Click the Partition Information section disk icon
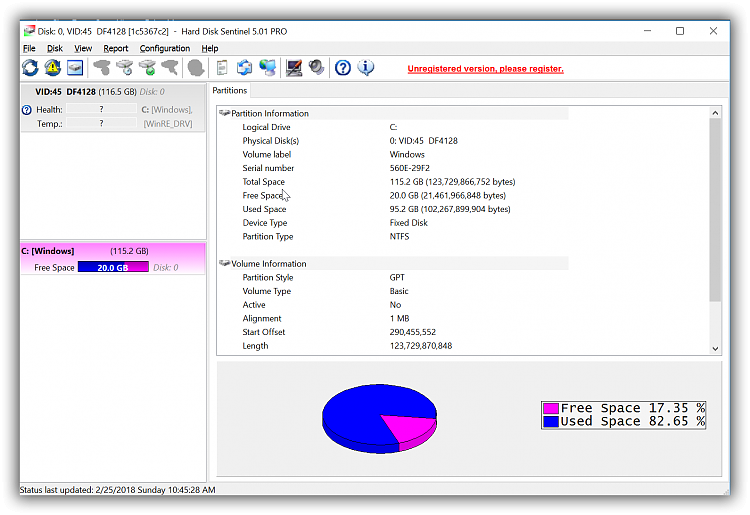750x515 pixels. [x=224, y=113]
